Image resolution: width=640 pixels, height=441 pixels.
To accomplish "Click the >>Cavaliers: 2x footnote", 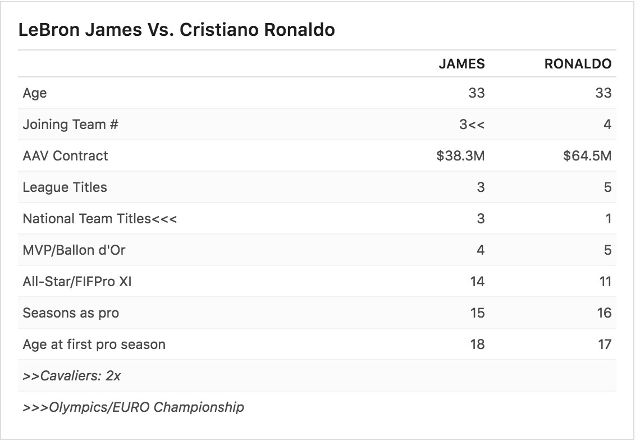I will pos(71,376).
